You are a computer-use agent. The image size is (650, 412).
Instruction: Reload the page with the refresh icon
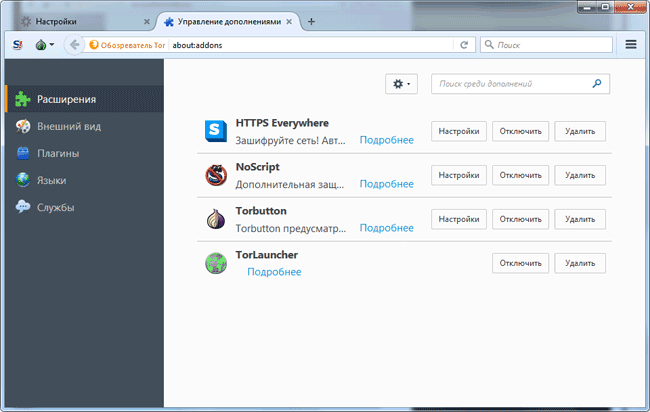click(464, 45)
